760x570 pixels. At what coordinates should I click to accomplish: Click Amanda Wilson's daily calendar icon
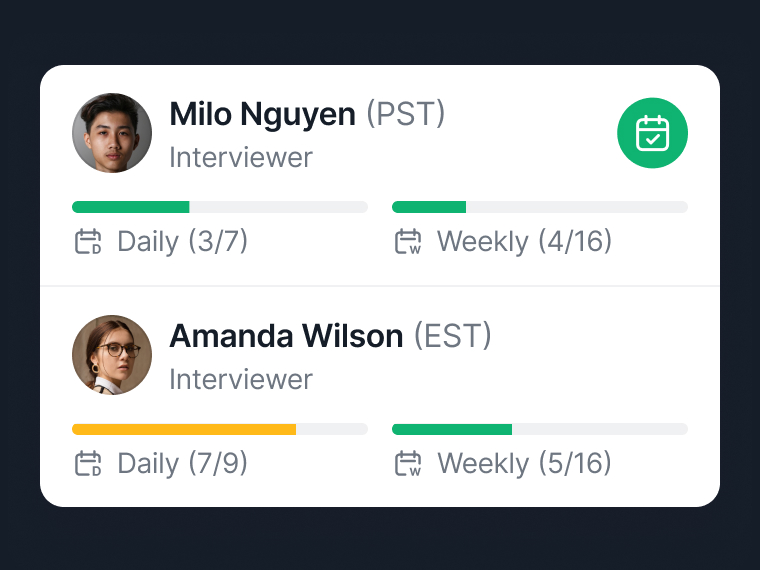coord(88,463)
